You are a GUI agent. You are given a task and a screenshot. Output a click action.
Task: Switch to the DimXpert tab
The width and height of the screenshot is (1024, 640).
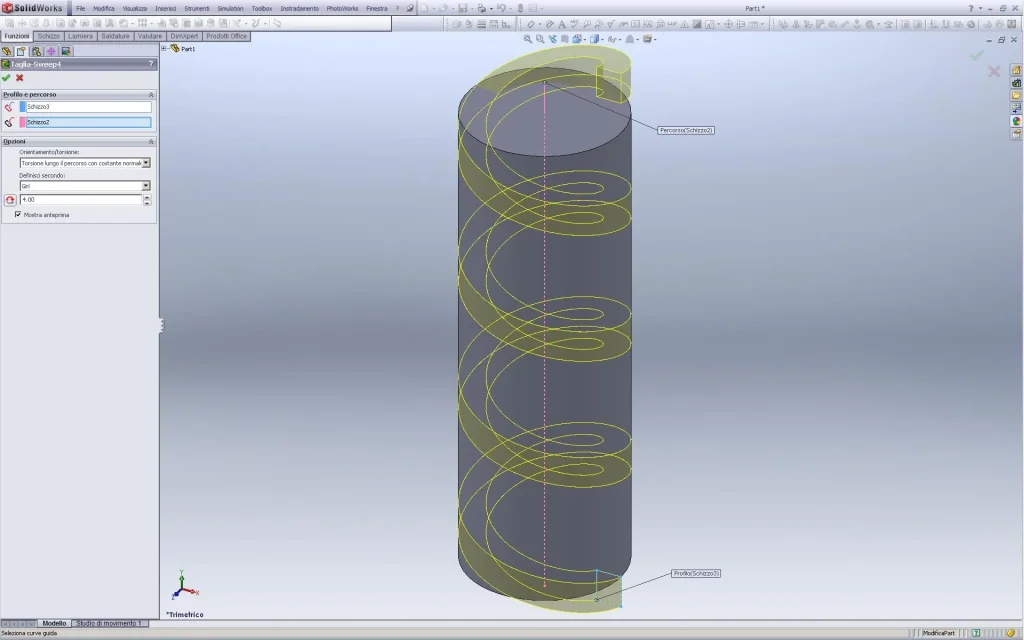point(184,37)
